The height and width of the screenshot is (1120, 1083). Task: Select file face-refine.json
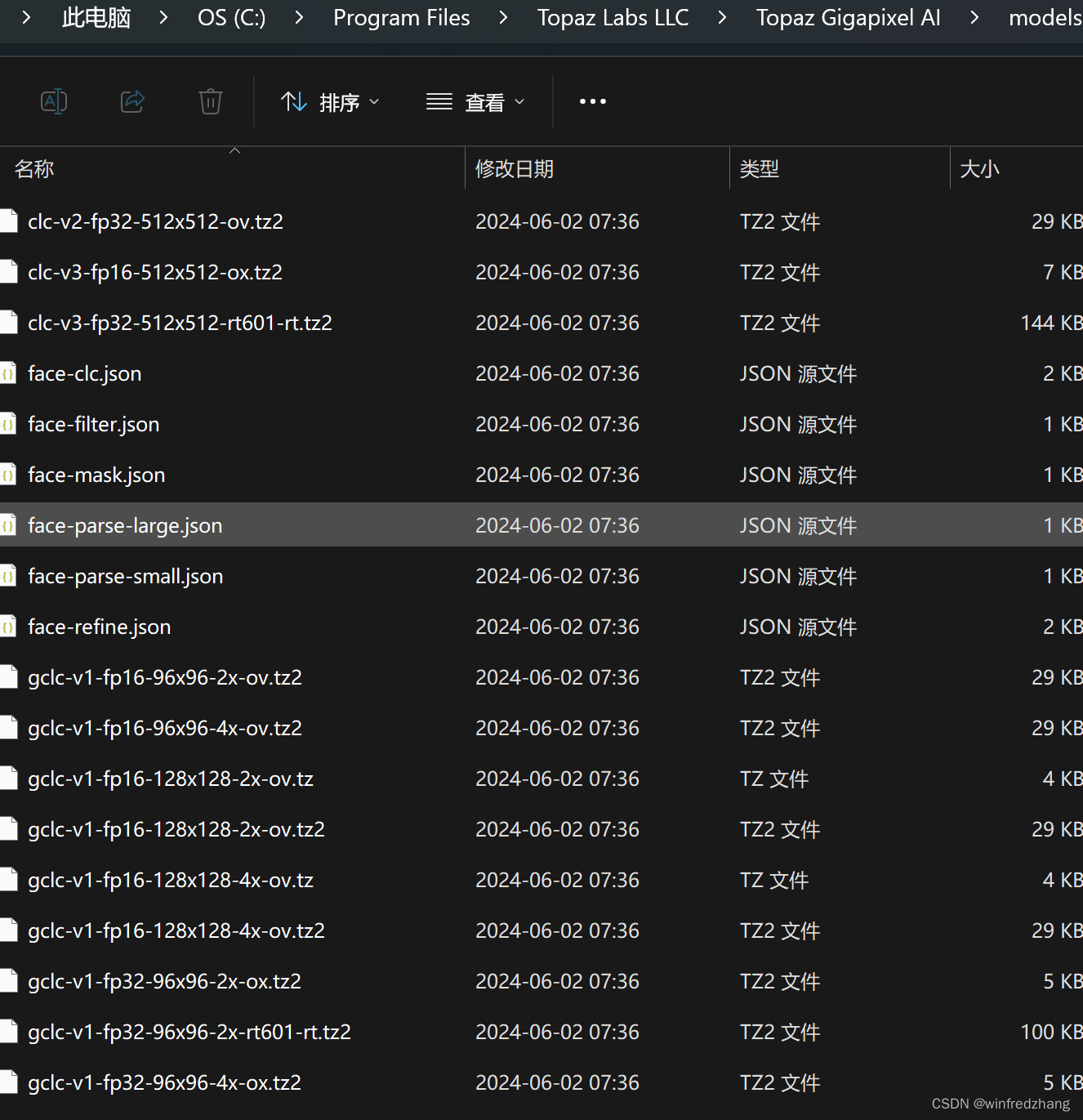[x=541, y=627]
